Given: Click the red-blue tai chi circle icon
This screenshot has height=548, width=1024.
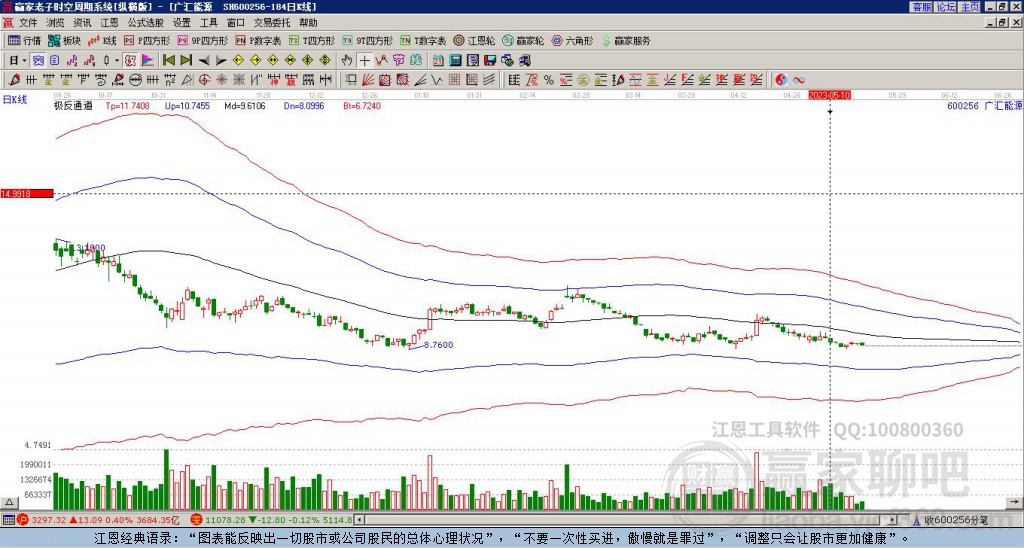Looking at the screenshot, I should click(781, 80).
